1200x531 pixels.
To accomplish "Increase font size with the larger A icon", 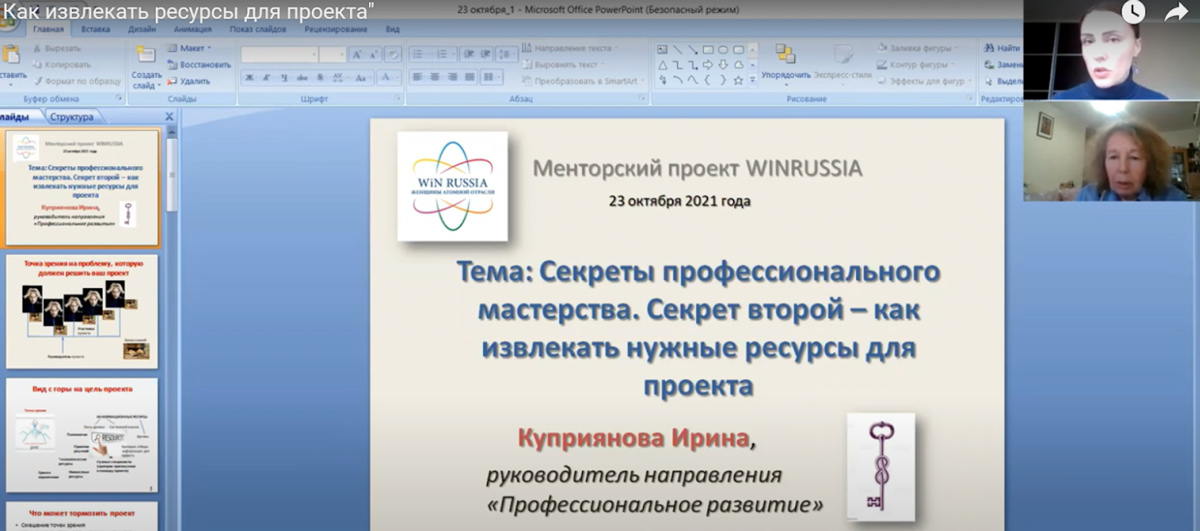I will tap(357, 55).
